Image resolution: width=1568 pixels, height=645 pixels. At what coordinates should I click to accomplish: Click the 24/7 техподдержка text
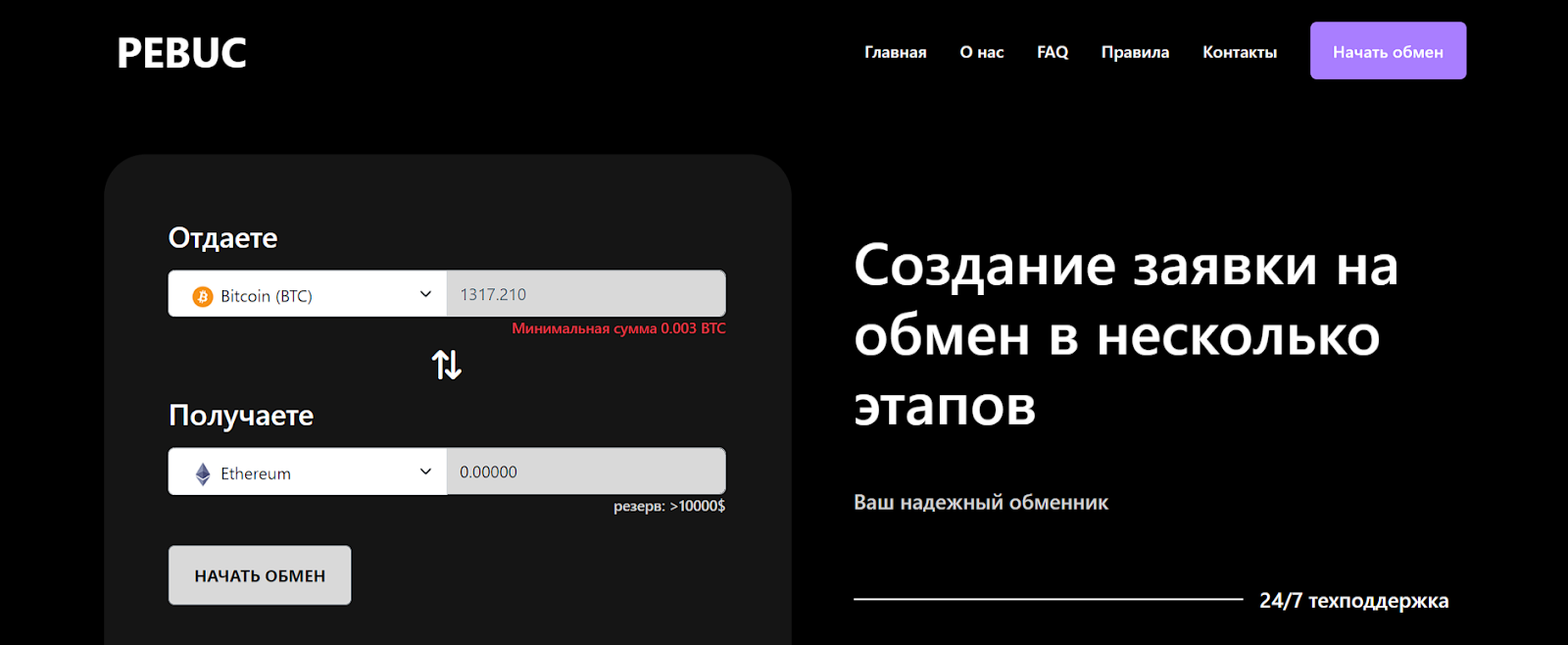(1353, 600)
